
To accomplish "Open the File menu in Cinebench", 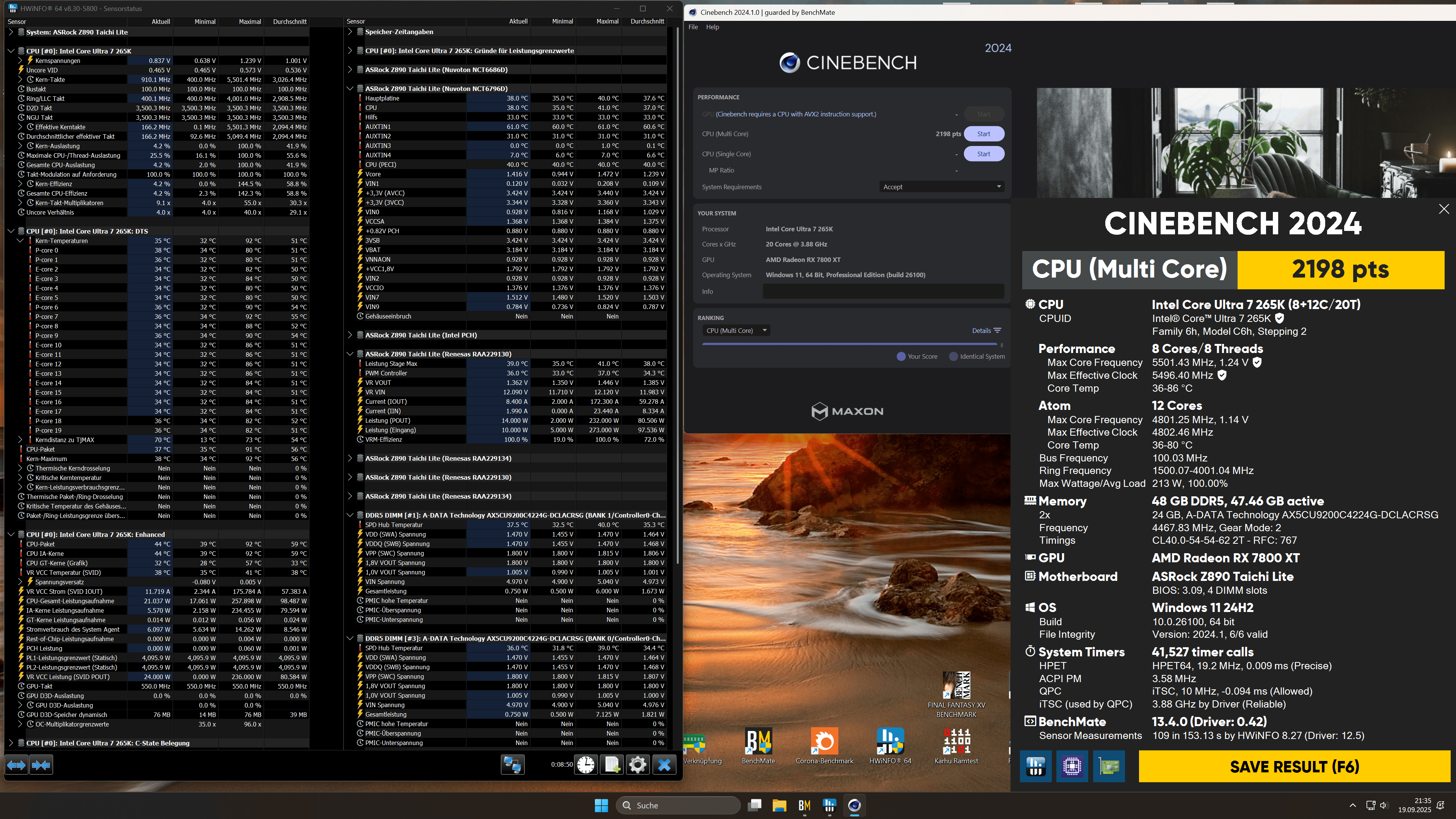I will (693, 27).
